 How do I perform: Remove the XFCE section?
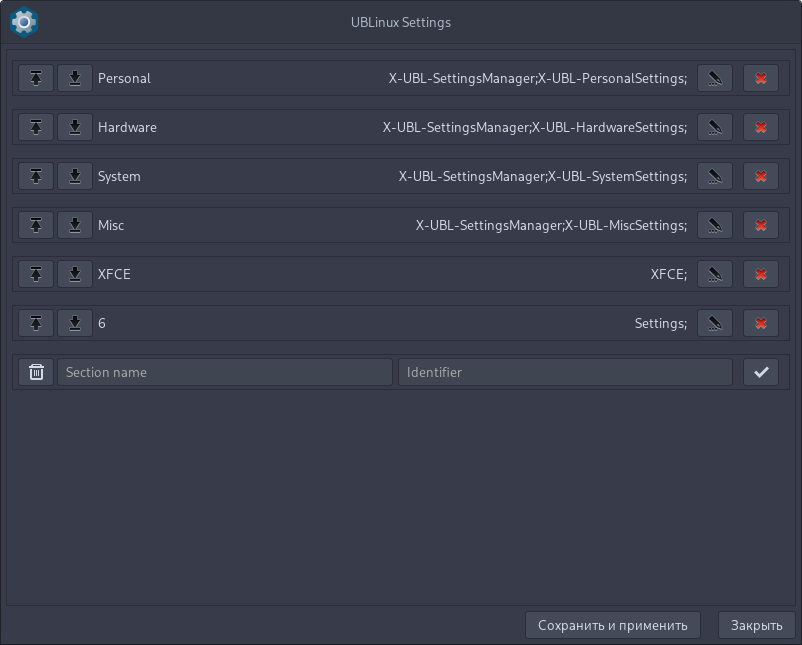click(761, 274)
